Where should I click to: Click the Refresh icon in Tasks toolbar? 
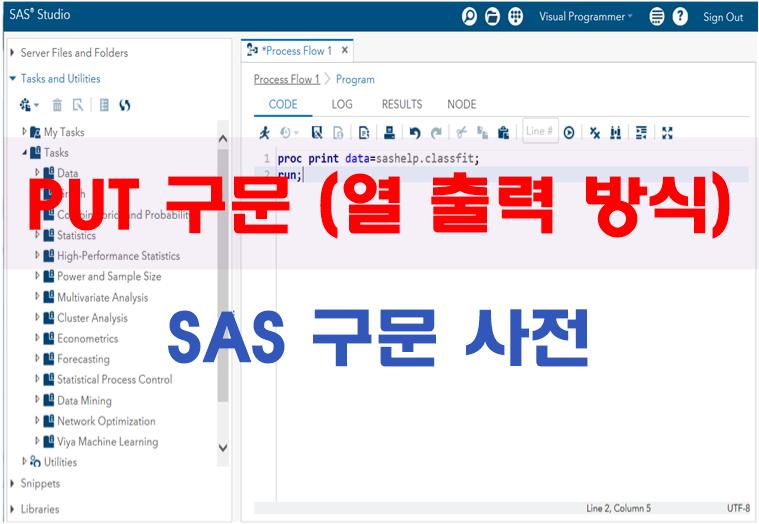(x=125, y=105)
